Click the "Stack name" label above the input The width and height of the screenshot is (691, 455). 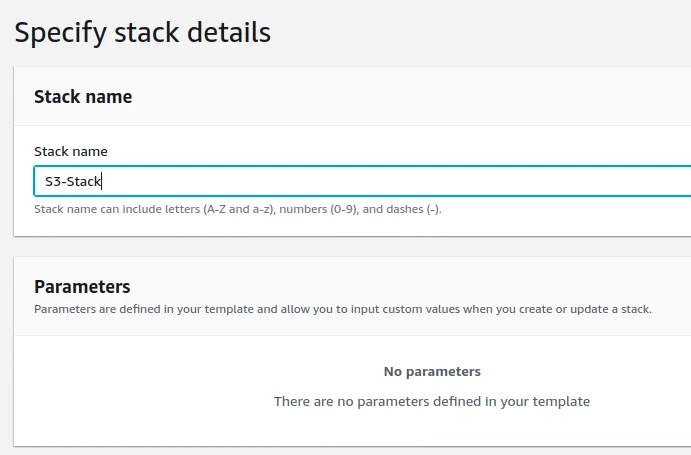71,151
